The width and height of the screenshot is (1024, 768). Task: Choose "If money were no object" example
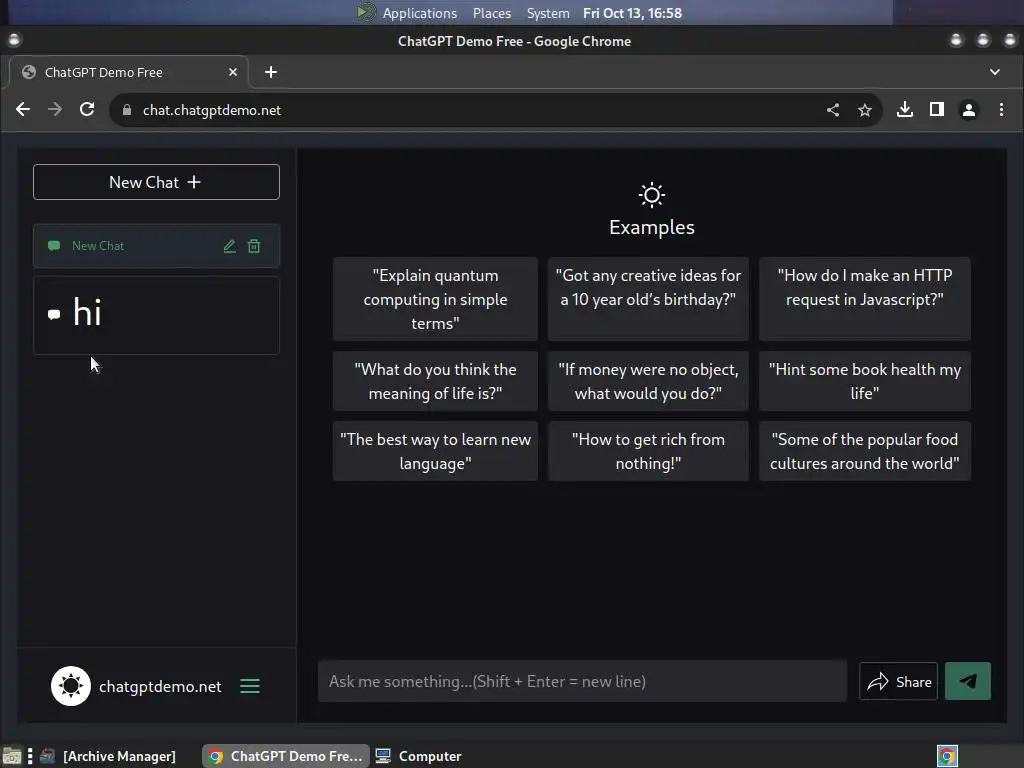648,381
